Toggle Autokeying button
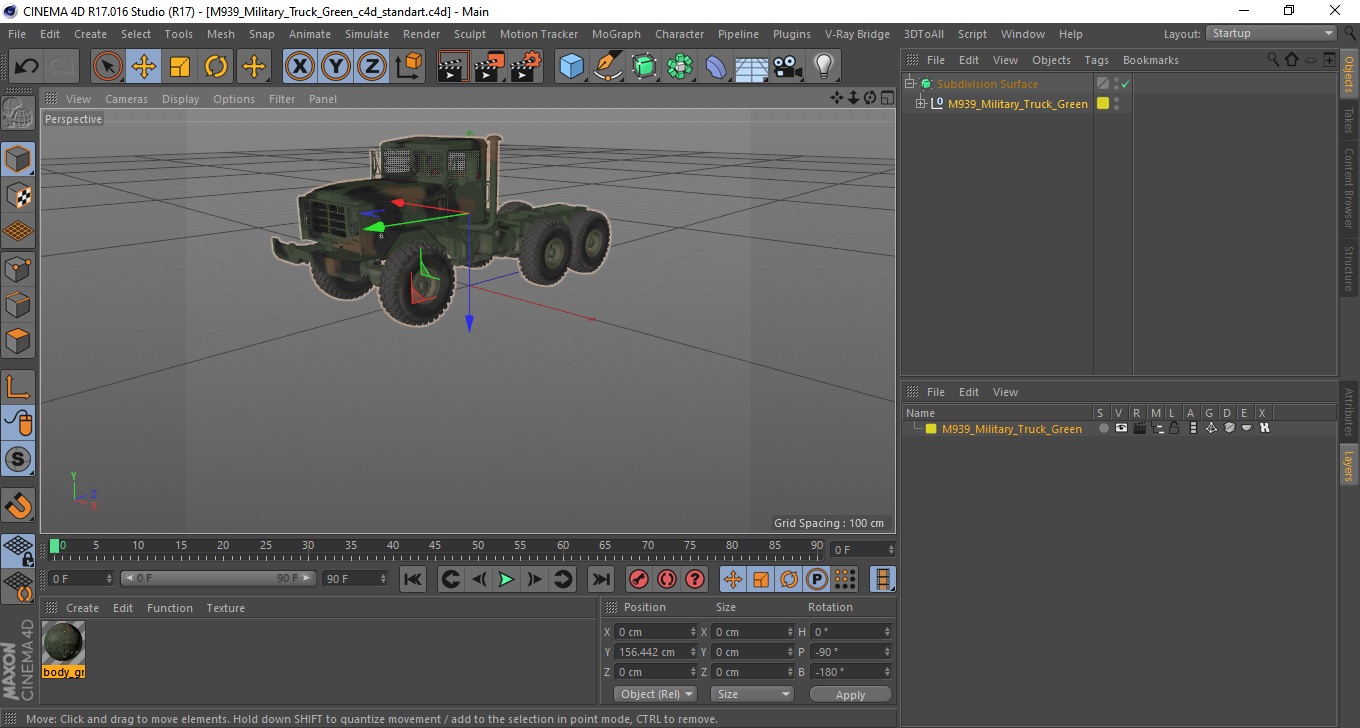Image resolution: width=1360 pixels, height=728 pixels. point(666,579)
